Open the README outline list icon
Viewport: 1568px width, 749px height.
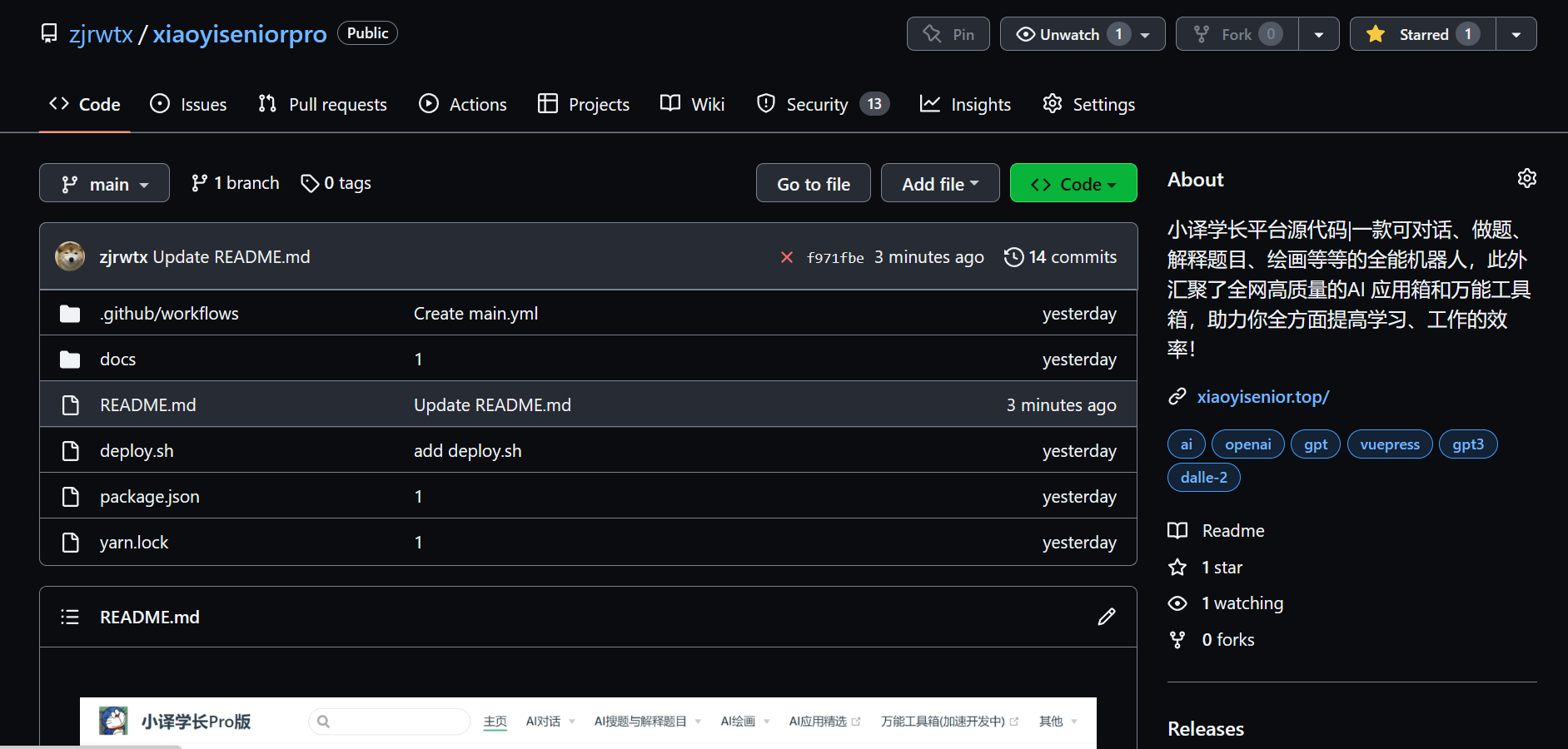(x=70, y=617)
